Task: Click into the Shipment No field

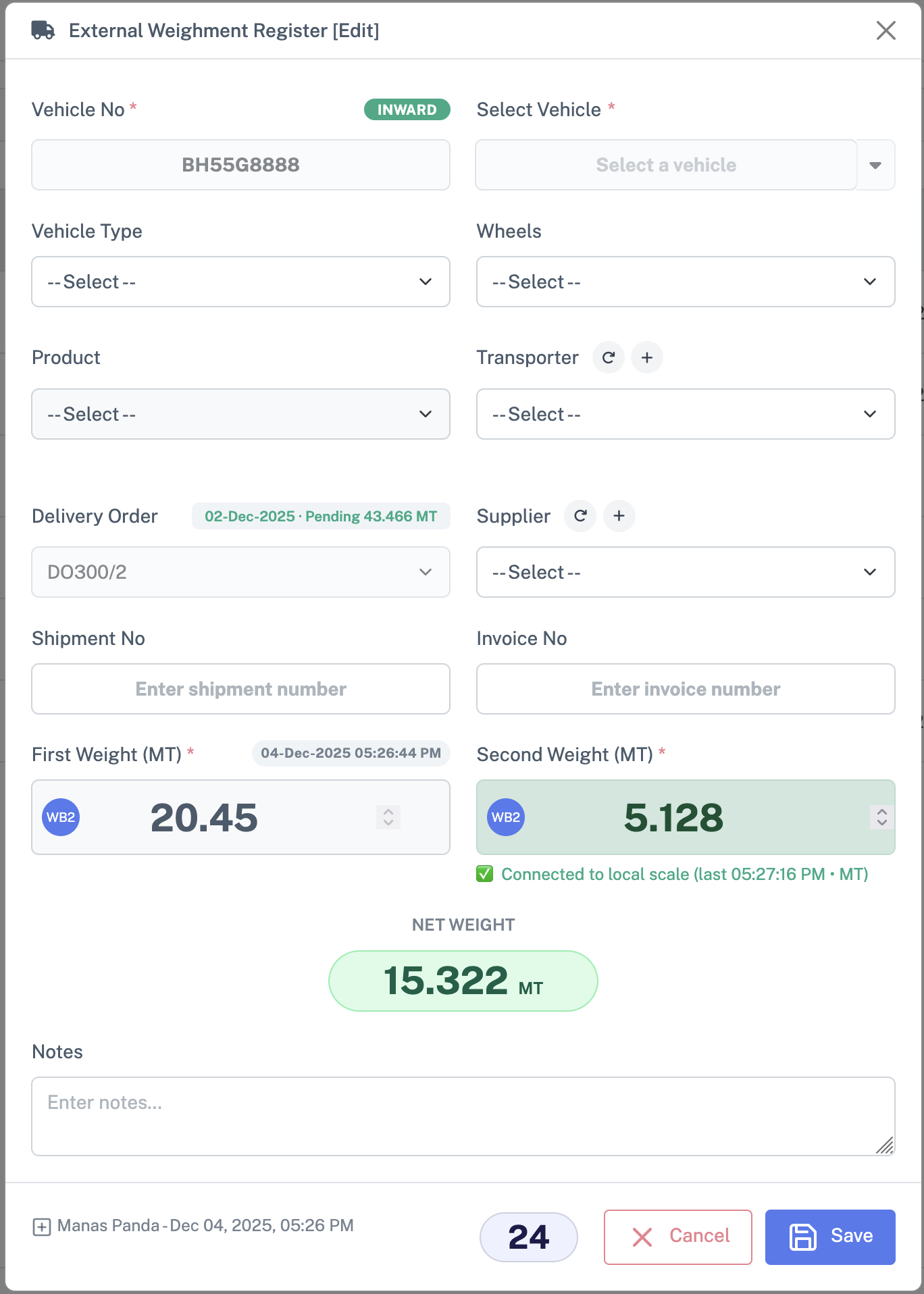Action: coord(240,689)
